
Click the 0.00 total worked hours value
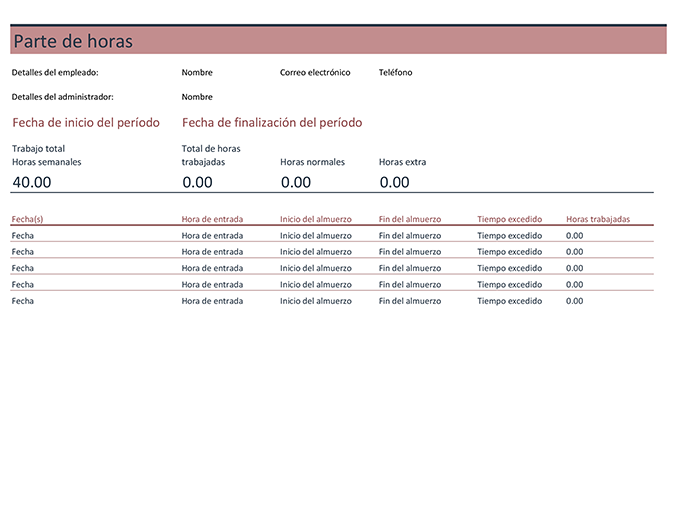tap(197, 182)
